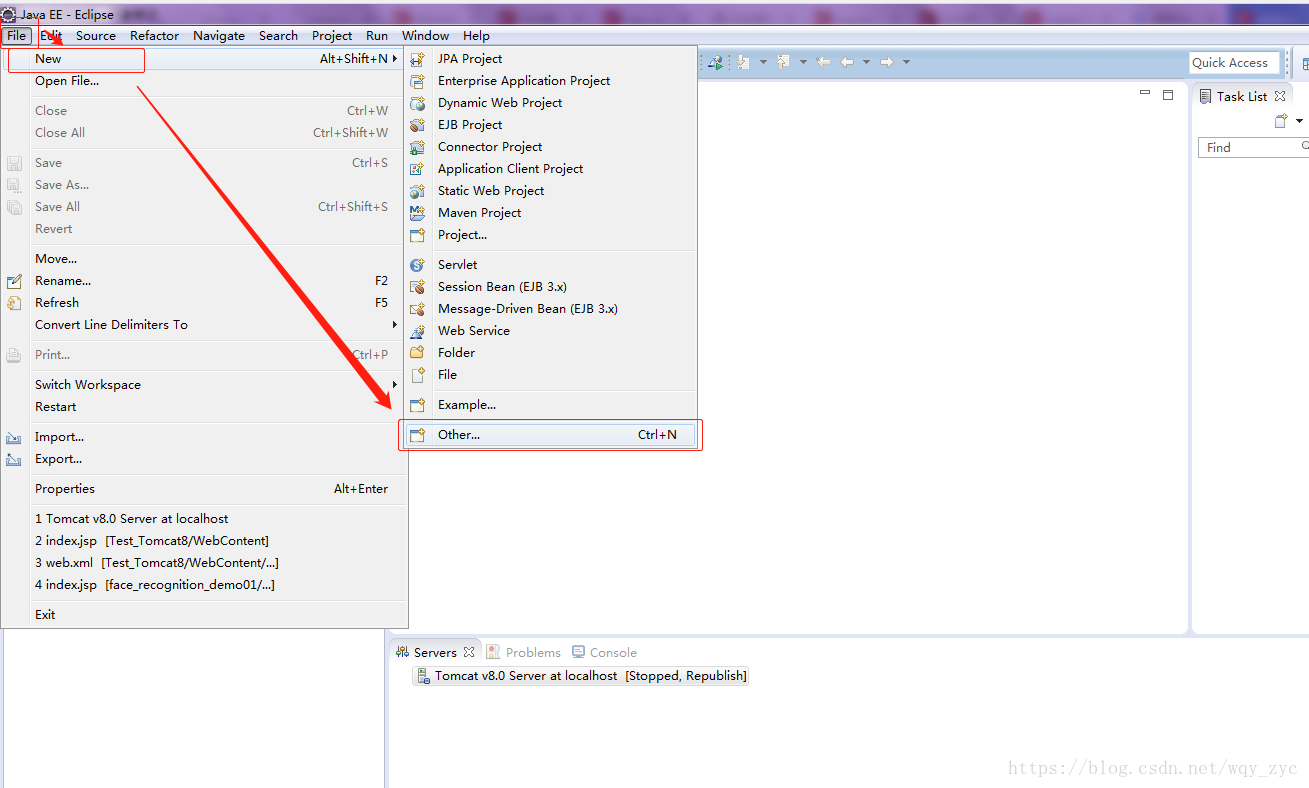The image size is (1309, 788).
Task: Click the Application Client Project icon
Action: pos(418,169)
